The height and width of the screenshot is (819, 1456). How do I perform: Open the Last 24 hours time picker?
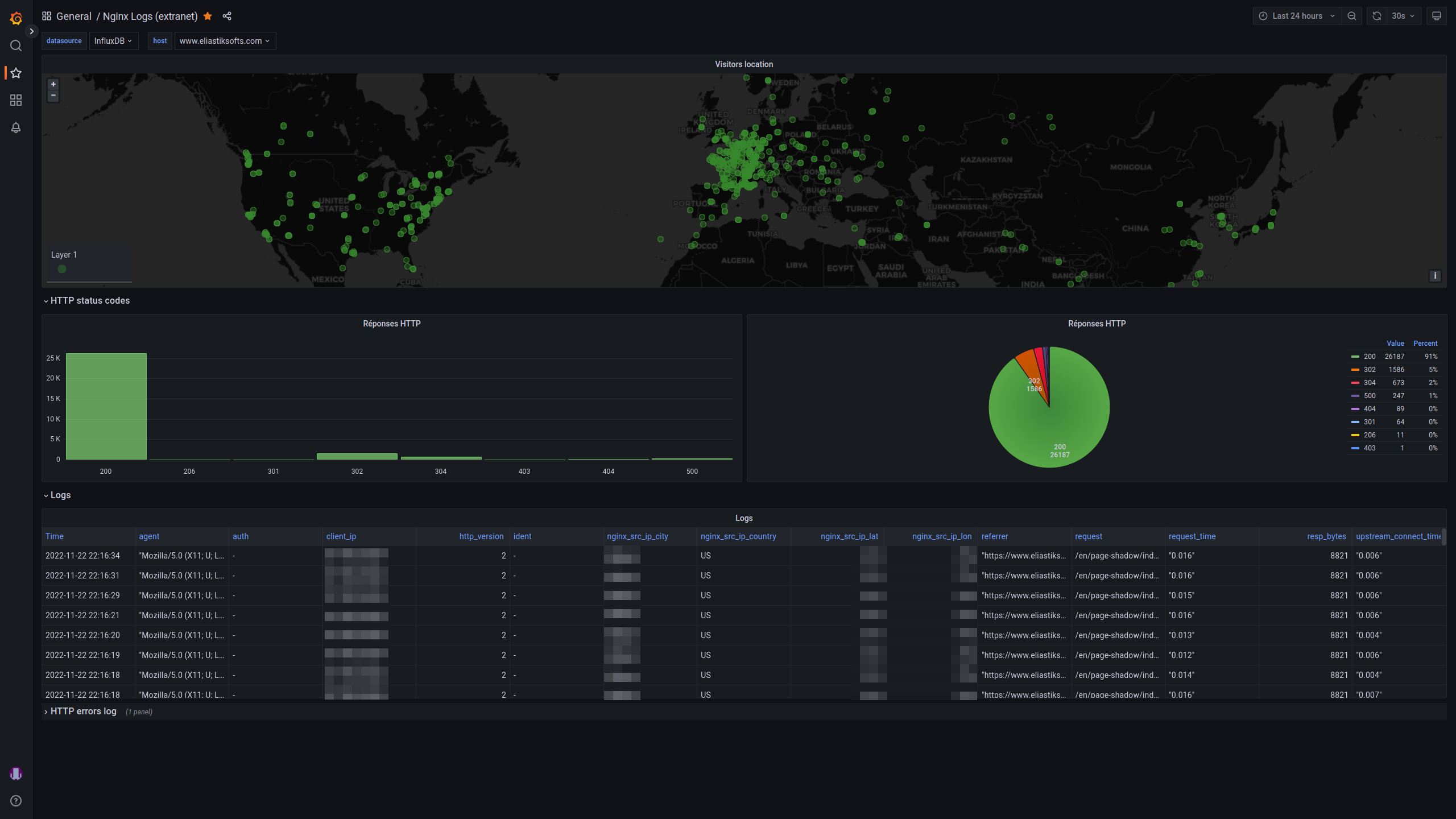point(1297,16)
